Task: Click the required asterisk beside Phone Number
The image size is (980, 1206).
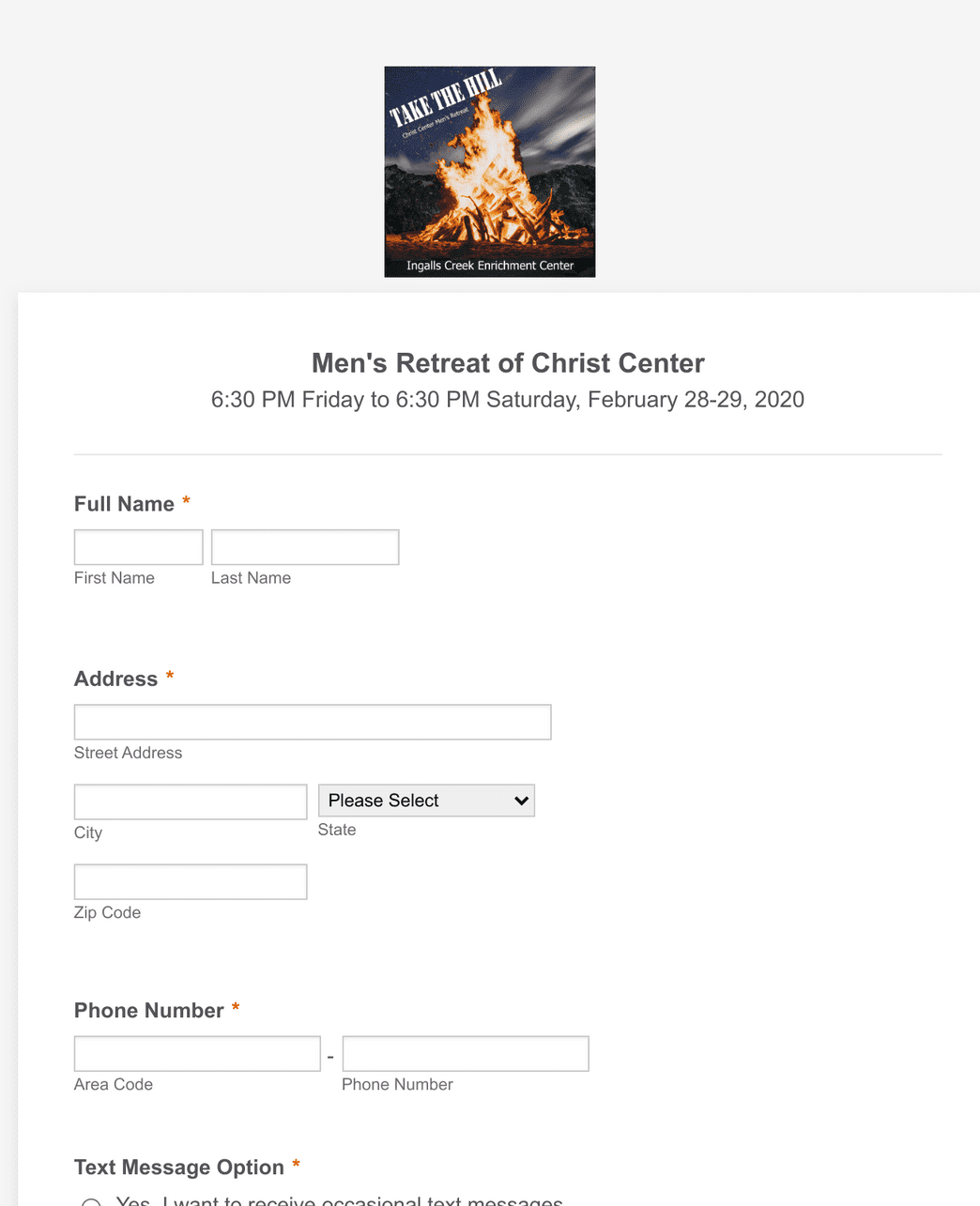Action: coord(235,1007)
